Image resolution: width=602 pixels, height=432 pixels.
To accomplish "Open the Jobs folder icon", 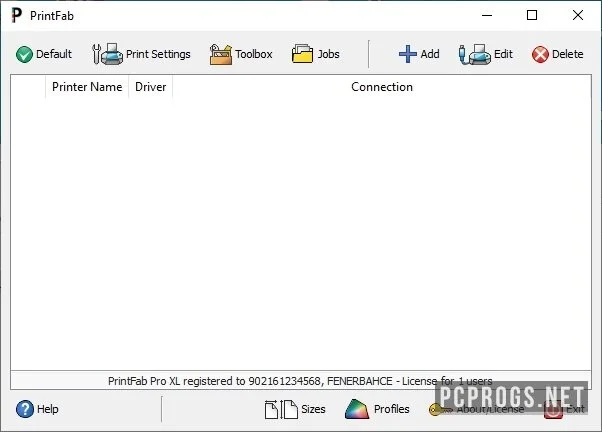I will (x=302, y=54).
